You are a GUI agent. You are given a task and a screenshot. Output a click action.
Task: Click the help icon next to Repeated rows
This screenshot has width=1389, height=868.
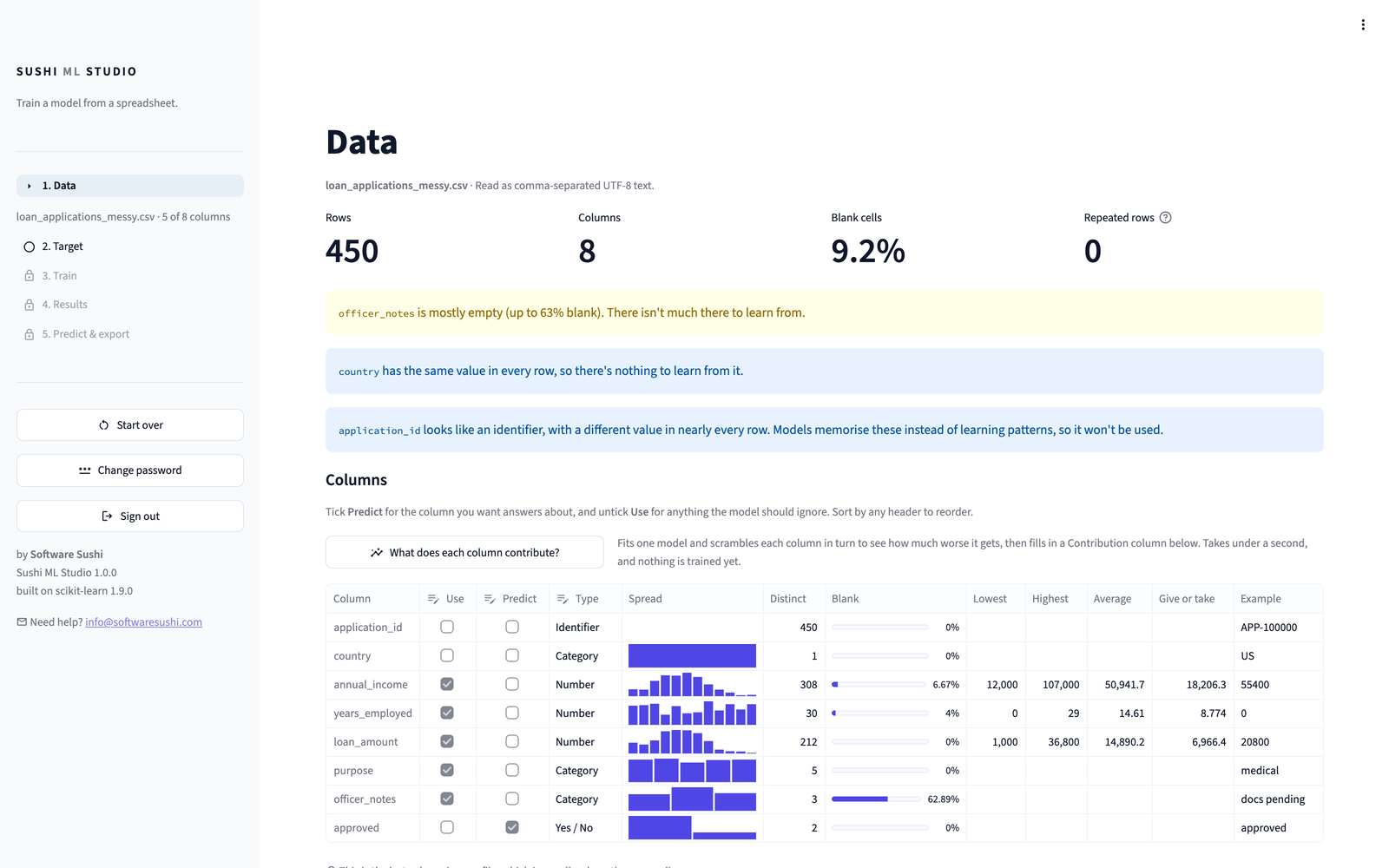[1166, 218]
